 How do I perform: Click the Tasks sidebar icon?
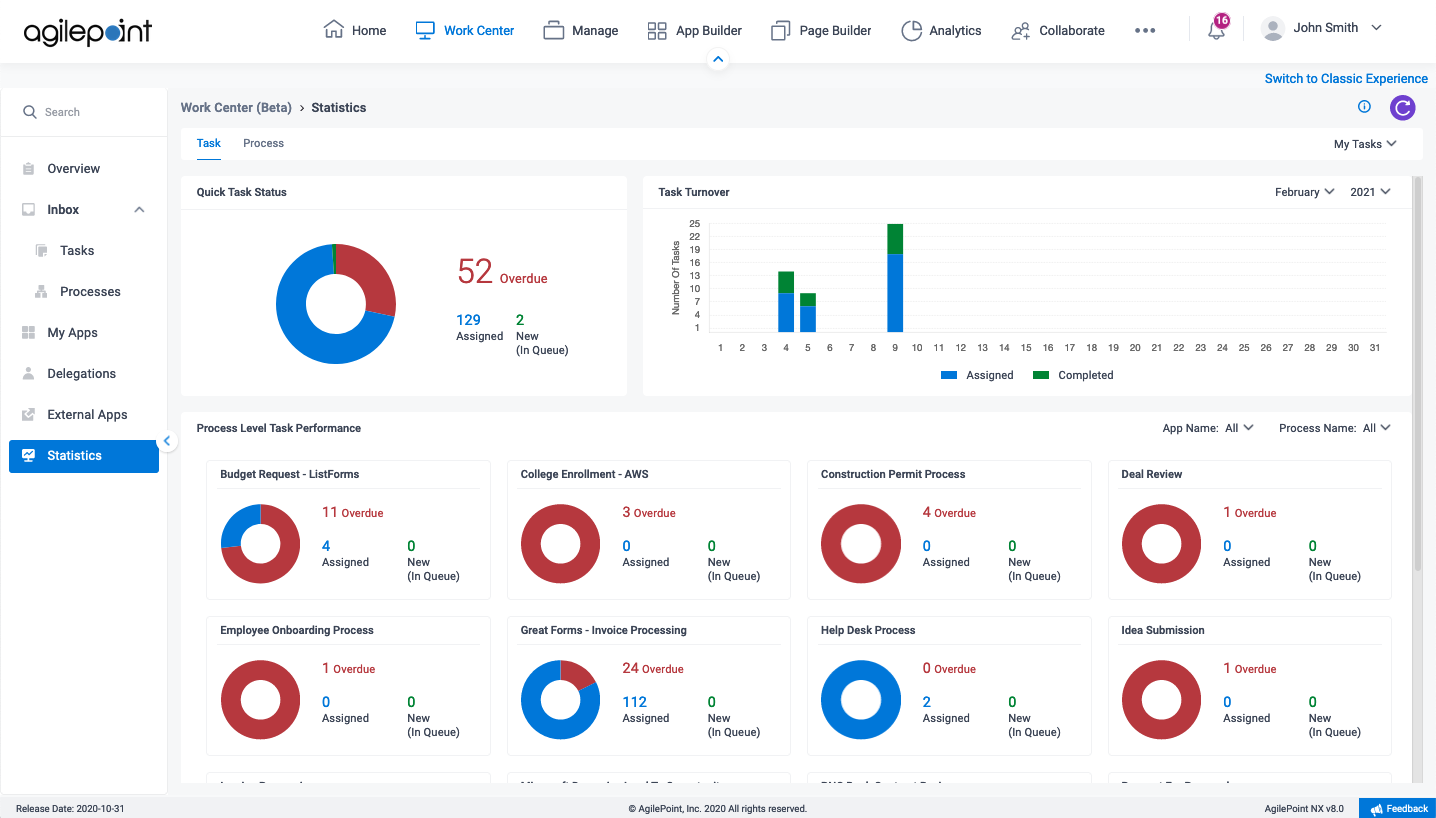(41, 251)
